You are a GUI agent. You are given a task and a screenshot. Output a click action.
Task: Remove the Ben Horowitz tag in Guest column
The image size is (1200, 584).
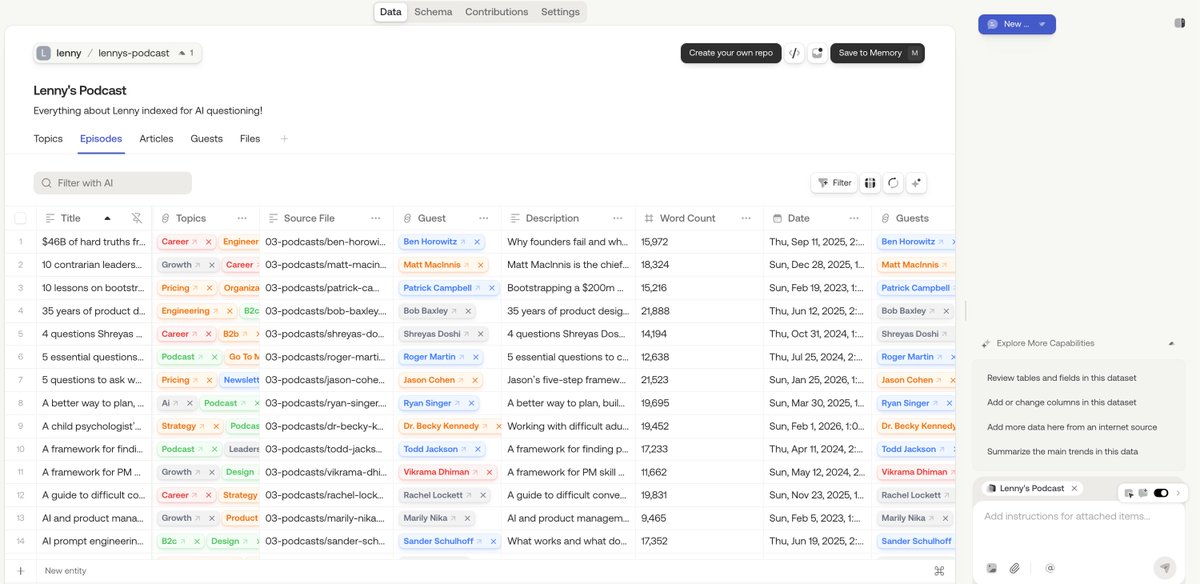point(477,242)
